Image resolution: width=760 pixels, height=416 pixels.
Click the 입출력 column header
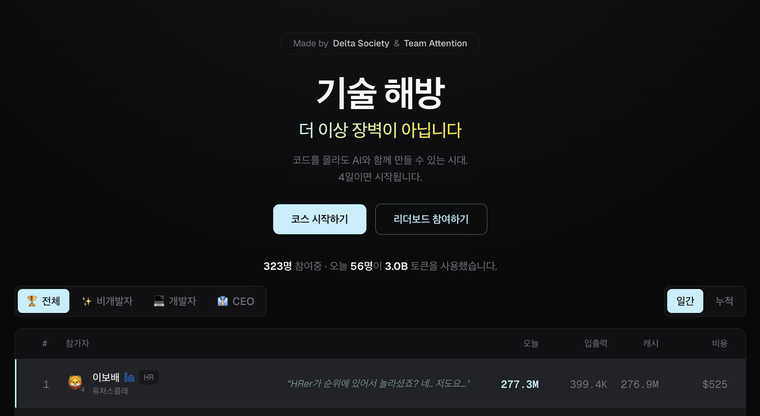pos(596,343)
